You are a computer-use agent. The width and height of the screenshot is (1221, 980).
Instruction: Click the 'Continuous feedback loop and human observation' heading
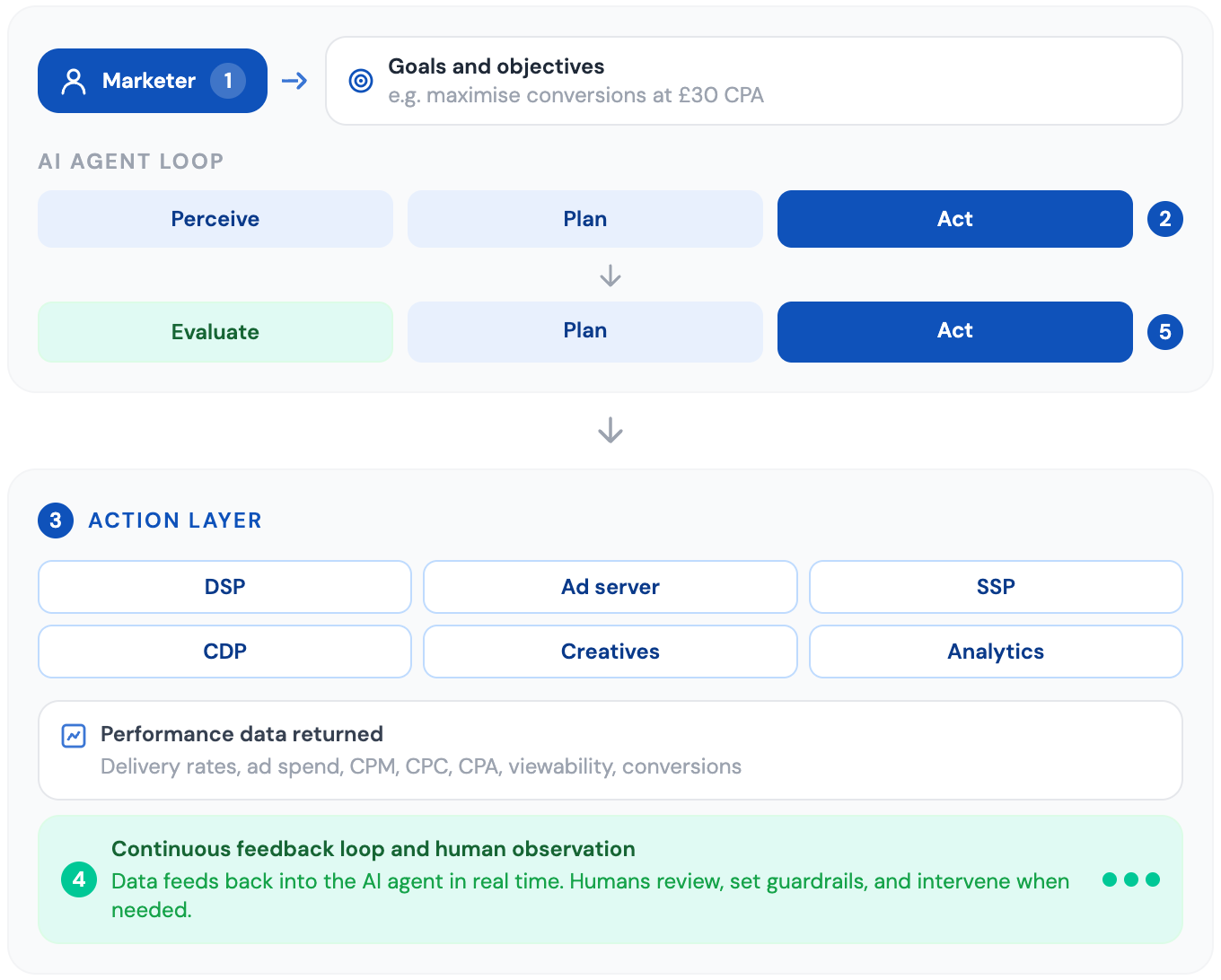click(x=373, y=849)
